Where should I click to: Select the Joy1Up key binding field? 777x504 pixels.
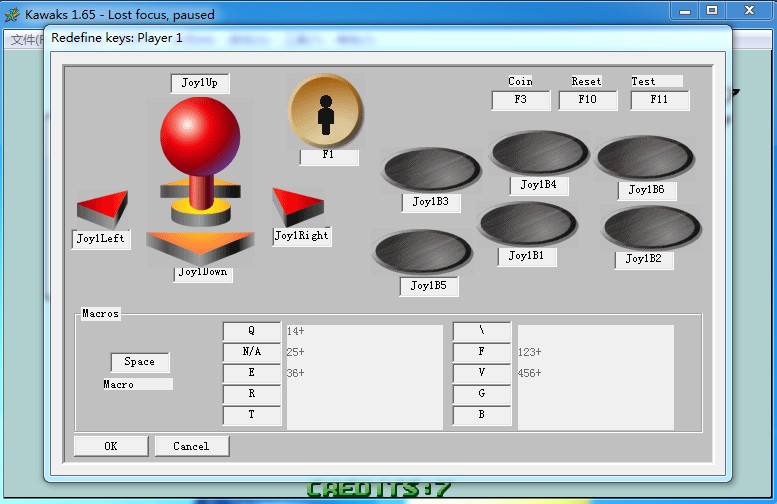[x=200, y=83]
